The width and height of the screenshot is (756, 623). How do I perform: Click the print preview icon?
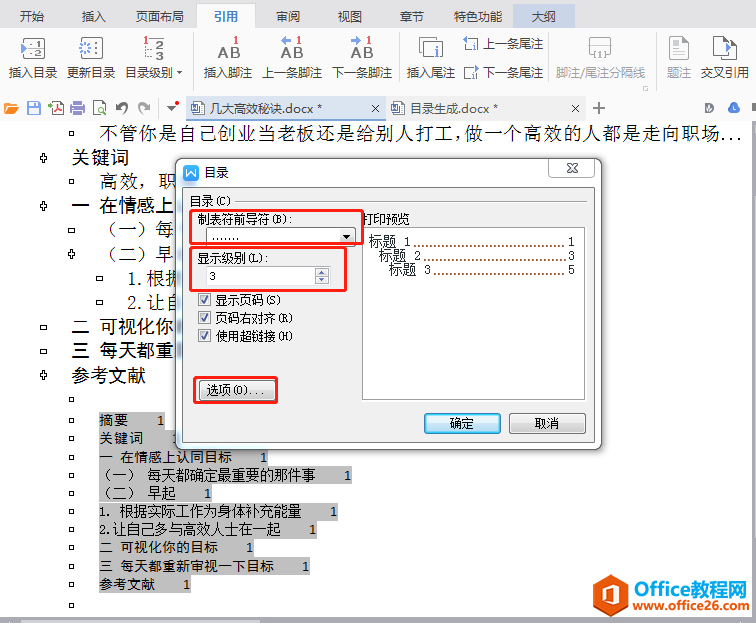click(99, 108)
